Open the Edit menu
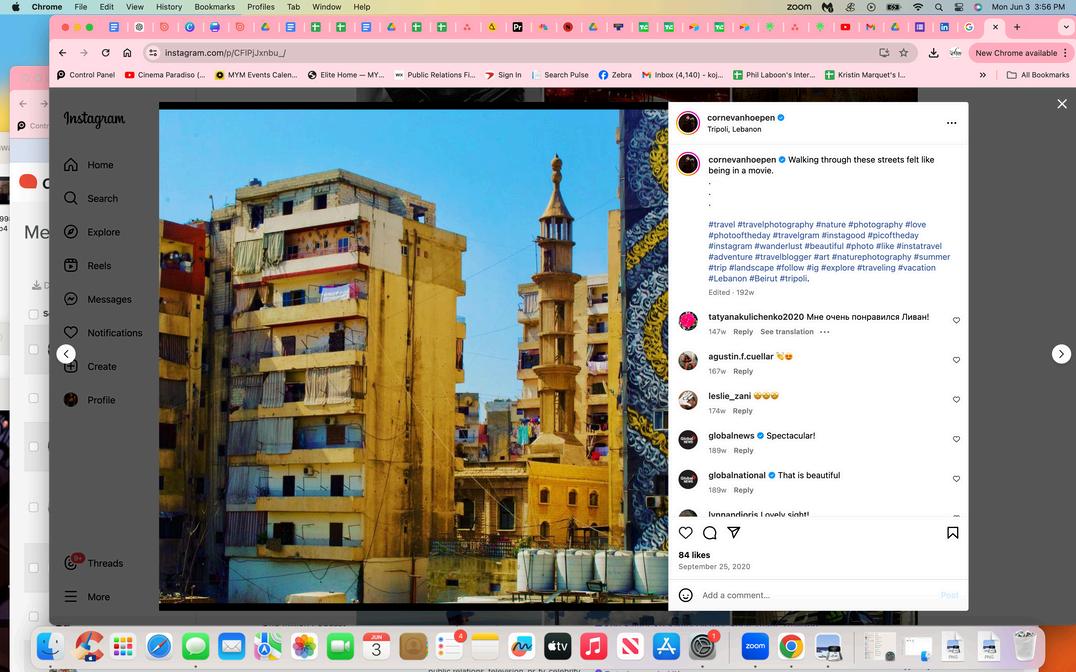The width and height of the screenshot is (1076, 672). (106, 7)
